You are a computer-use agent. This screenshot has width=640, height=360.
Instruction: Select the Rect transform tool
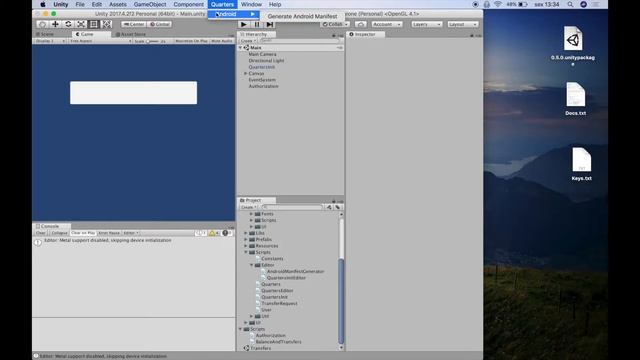coord(94,24)
